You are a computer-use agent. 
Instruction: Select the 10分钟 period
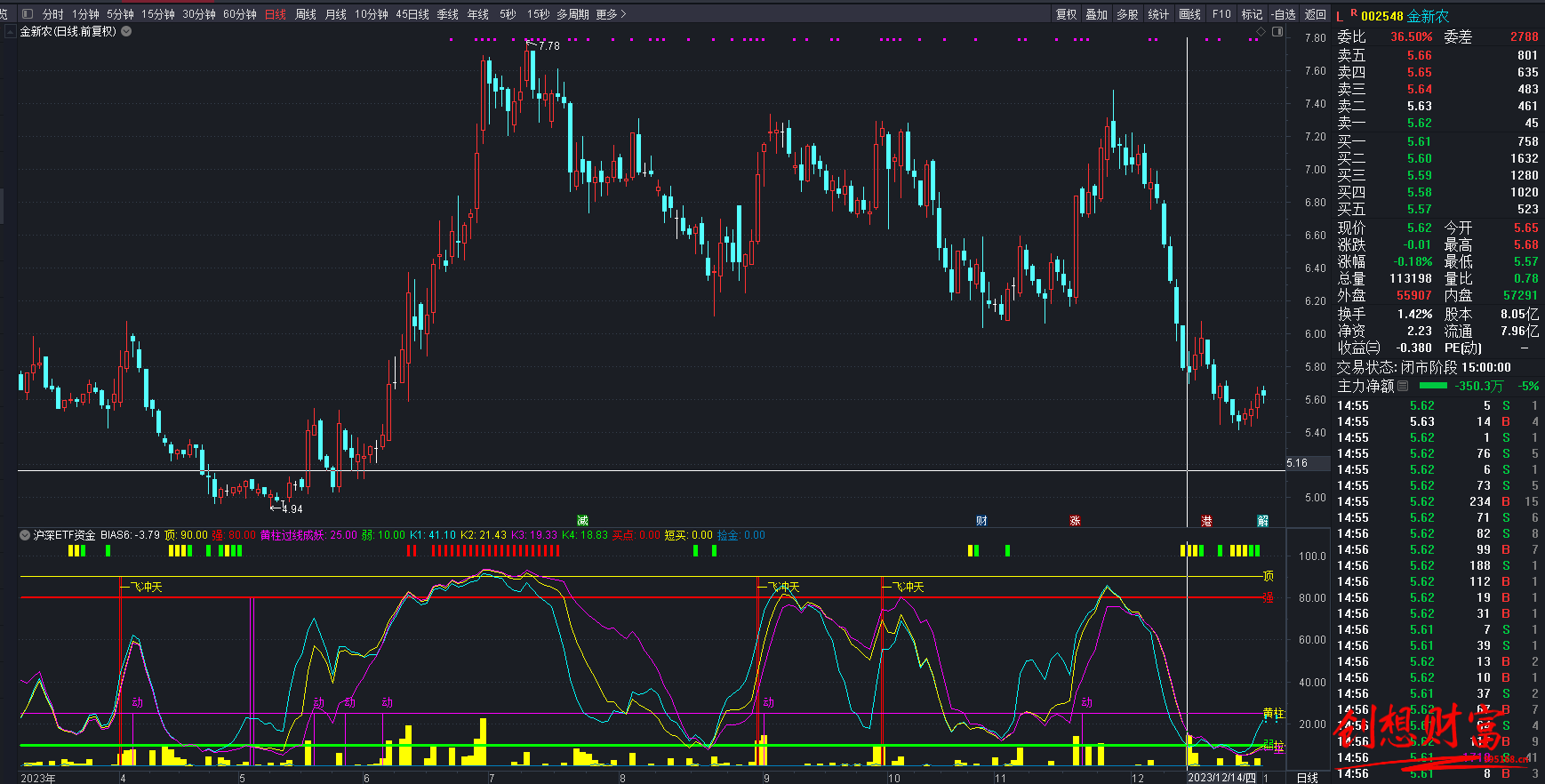click(x=371, y=14)
